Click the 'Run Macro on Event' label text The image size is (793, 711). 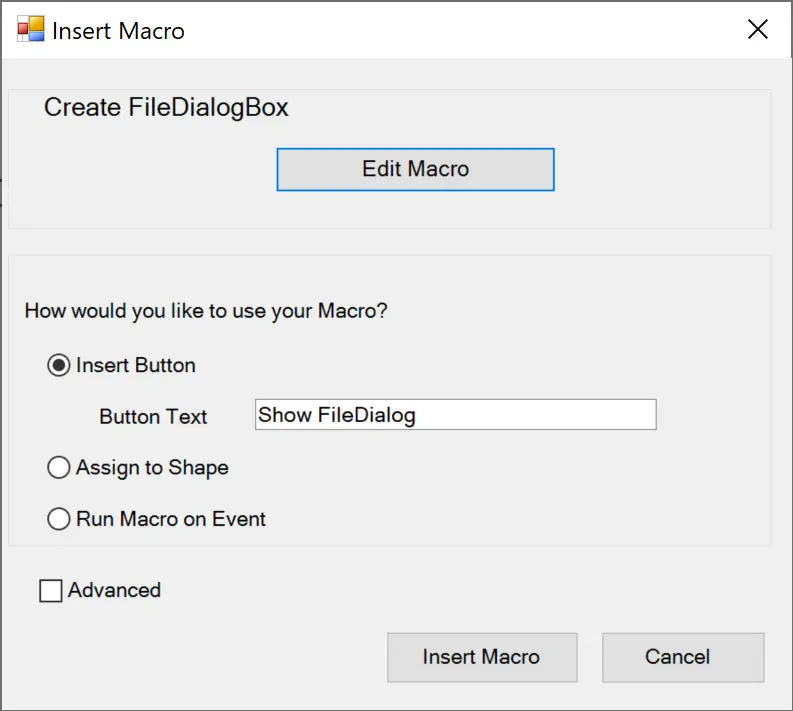pyautogui.click(x=171, y=519)
